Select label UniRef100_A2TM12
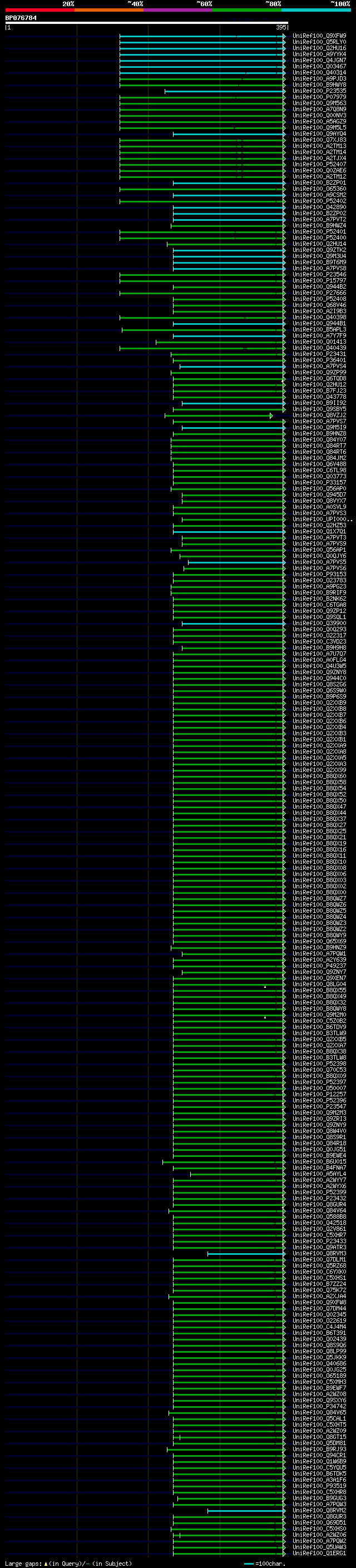Image resolution: width=356 pixels, height=1568 pixels. pos(319,176)
